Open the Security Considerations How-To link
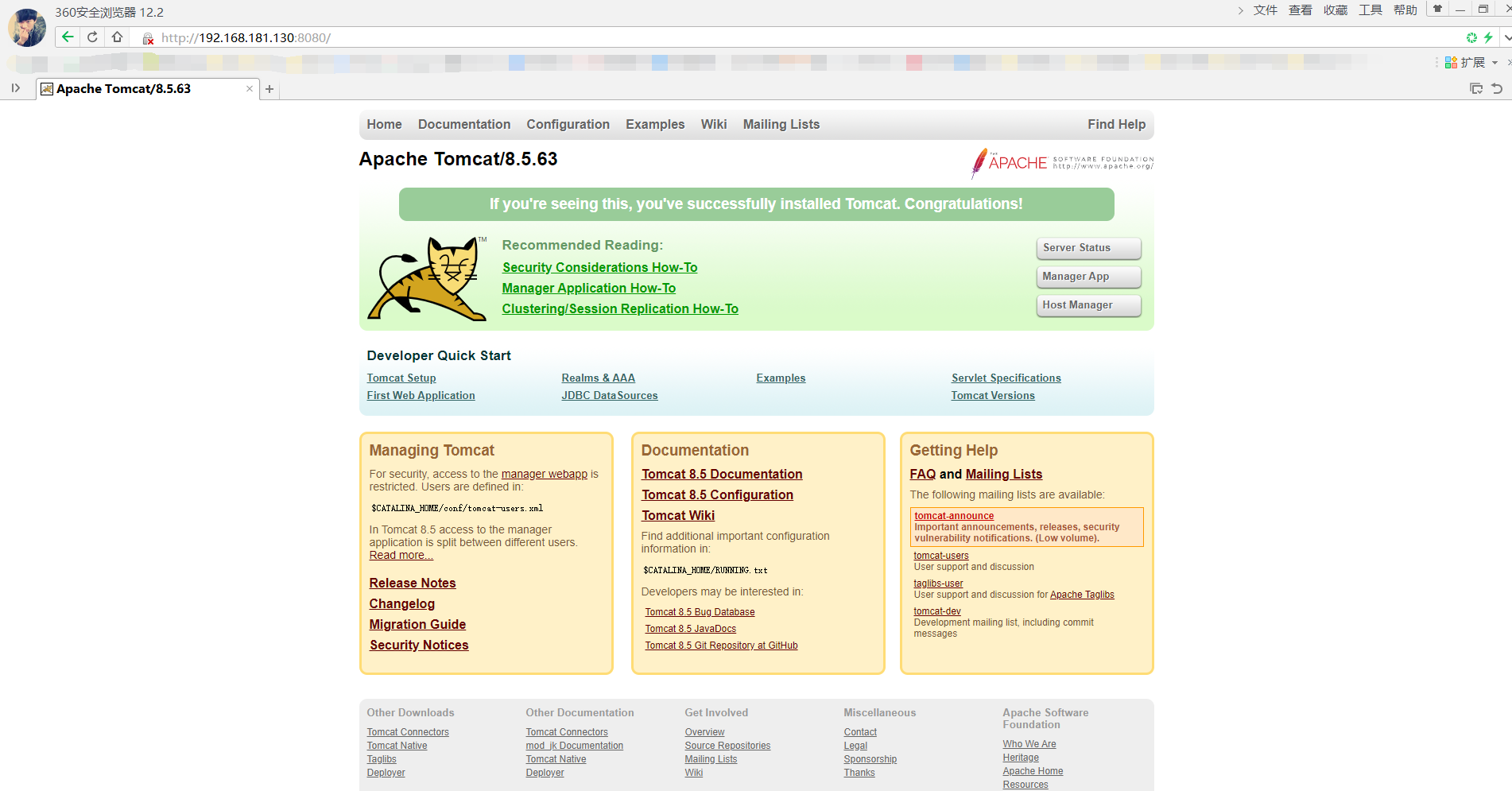Viewport: 1512px width, 791px height. pyautogui.click(x=599, y=267)
